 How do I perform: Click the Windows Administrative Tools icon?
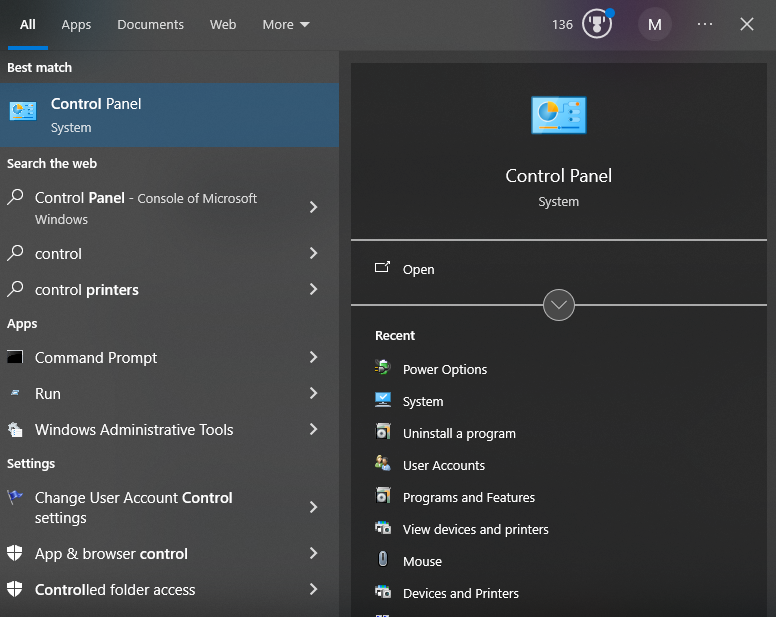[15, 429]
